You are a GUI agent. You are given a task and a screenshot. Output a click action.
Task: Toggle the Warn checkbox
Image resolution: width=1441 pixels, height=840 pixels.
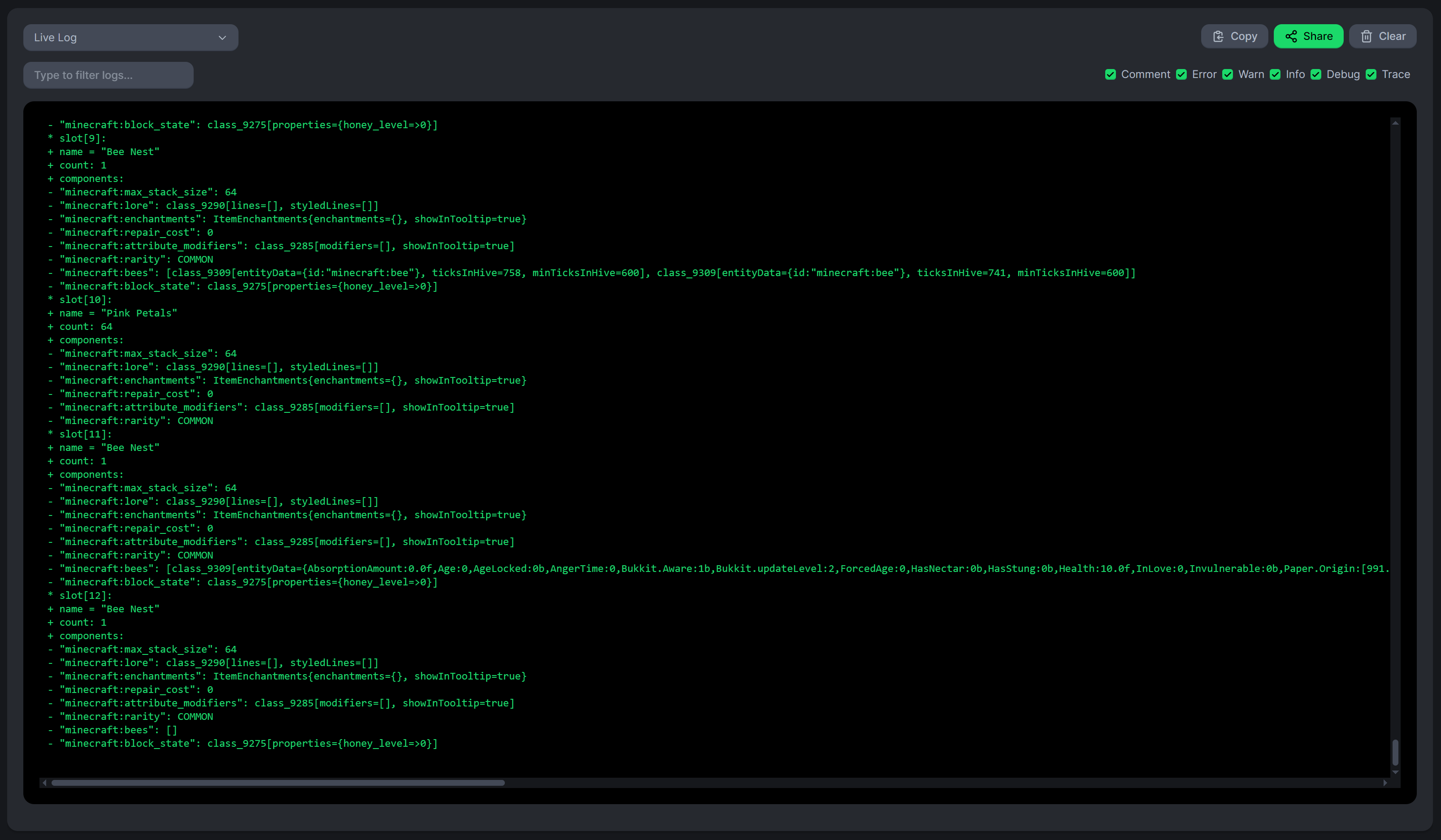click(1227, 74)
